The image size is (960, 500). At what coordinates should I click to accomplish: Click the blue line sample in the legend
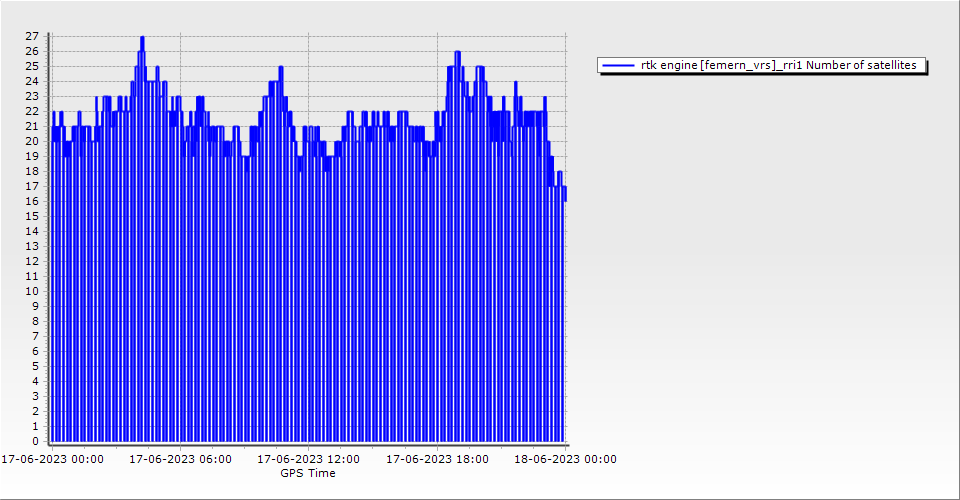[618, 65]
